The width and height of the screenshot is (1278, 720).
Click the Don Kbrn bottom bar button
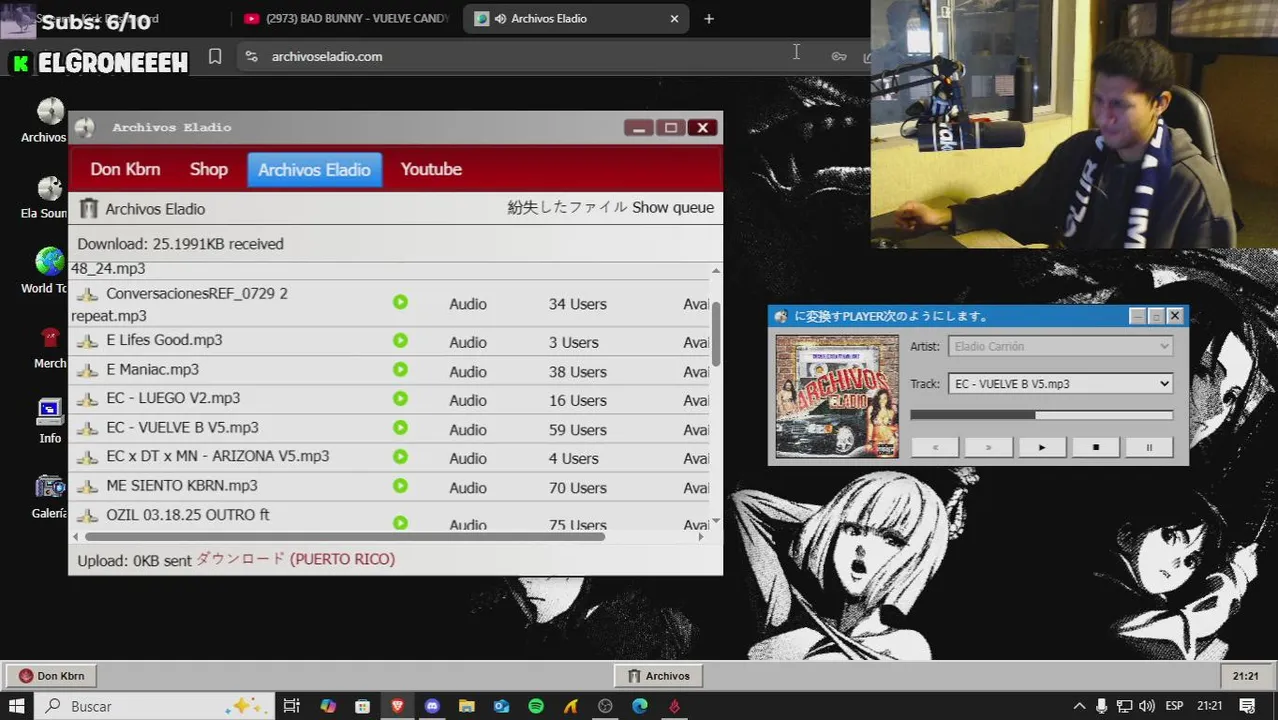[x=52, y=676]
